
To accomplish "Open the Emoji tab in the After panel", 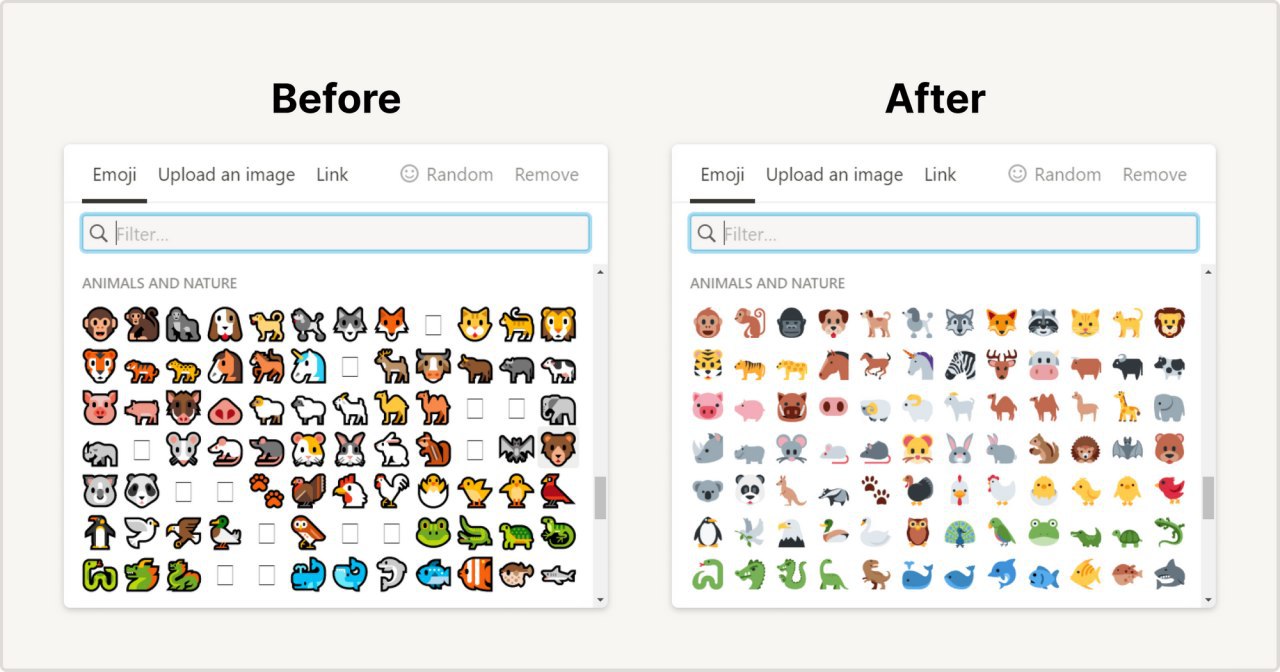I will pos(722,174).
